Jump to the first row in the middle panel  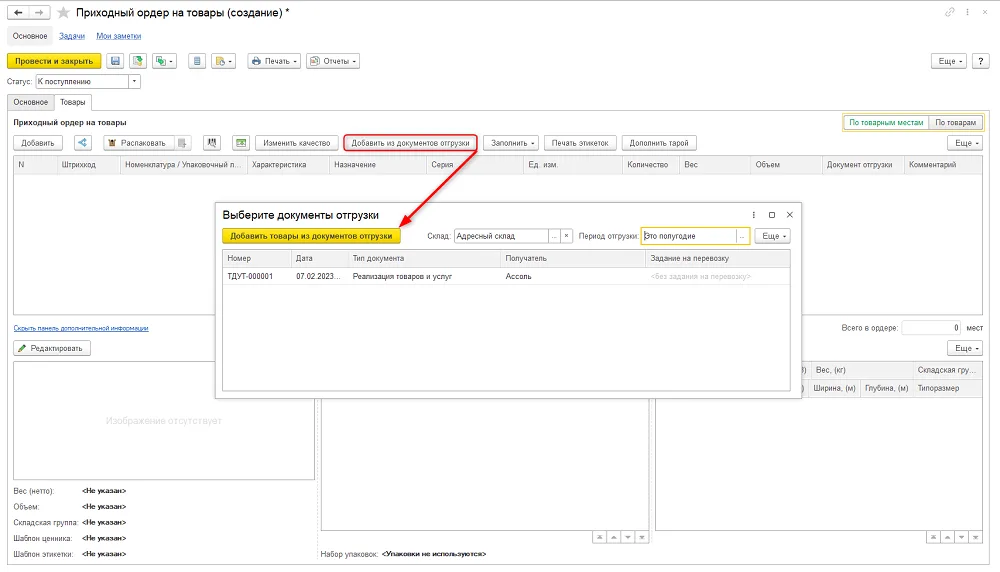[x=599, y=538]
